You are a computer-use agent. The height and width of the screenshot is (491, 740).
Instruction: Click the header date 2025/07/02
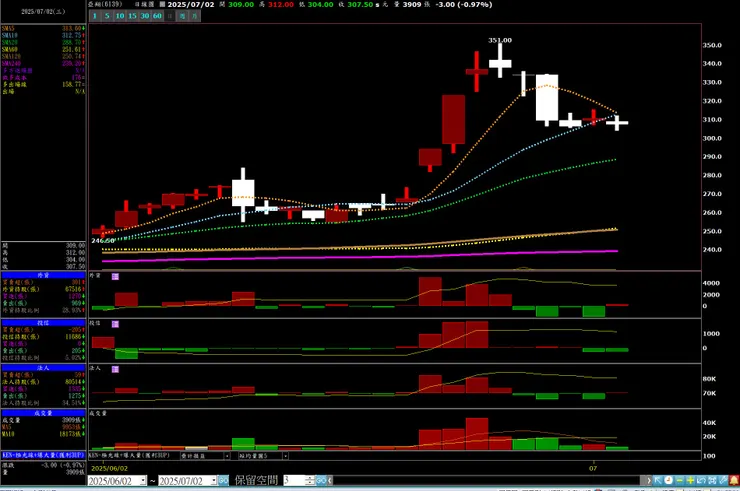[x=191, y=4]
